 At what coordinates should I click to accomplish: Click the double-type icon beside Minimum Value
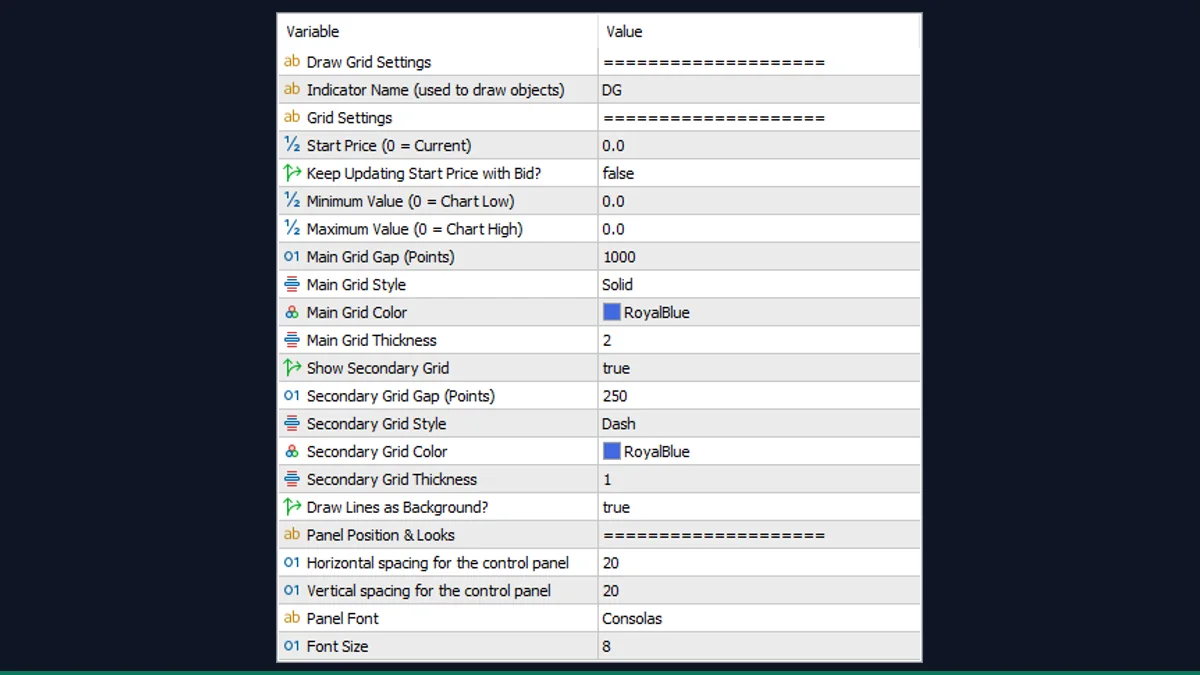pyautogui.click(x=292, y=201)
